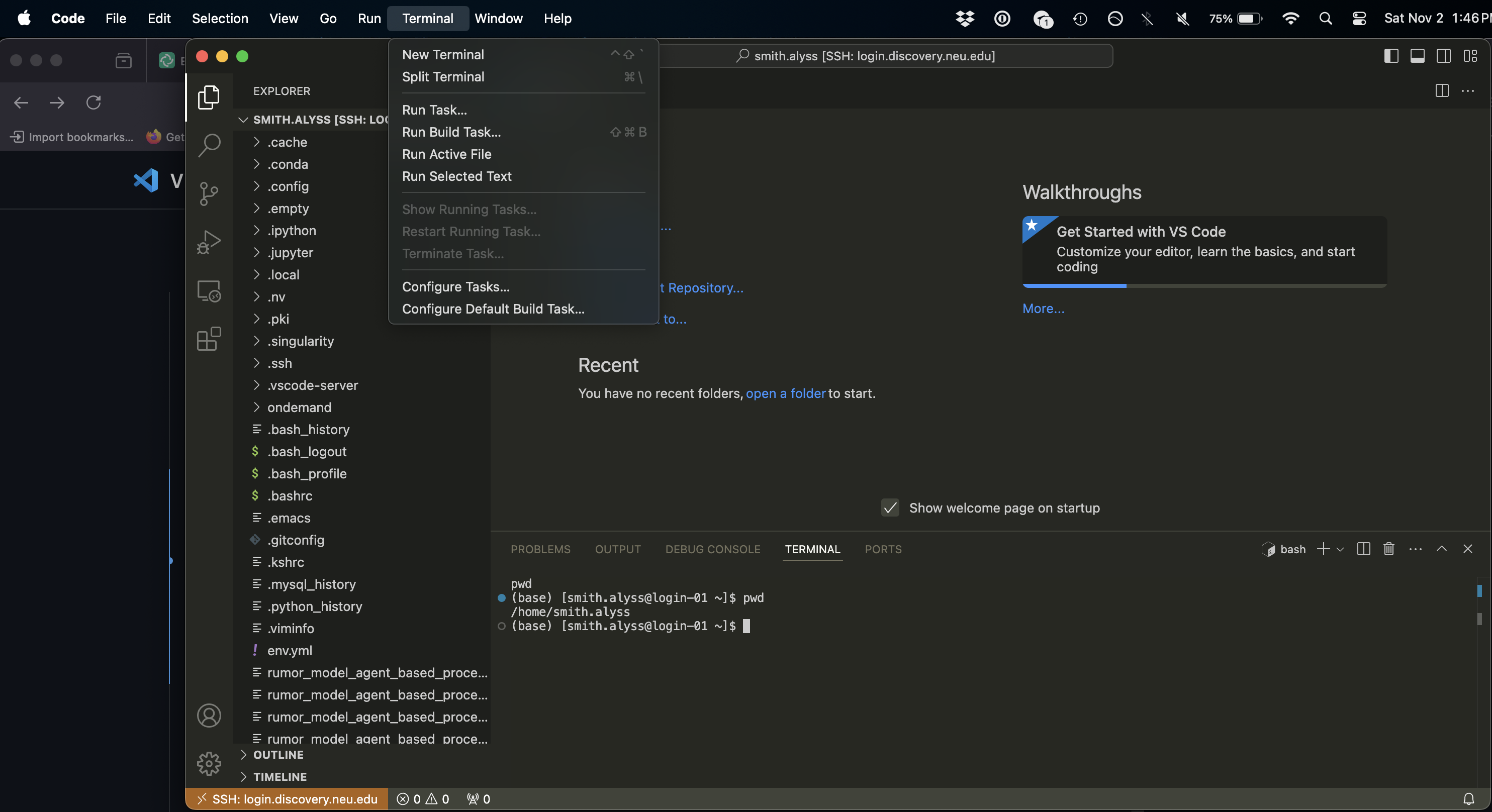Open the terminal launch profile dropdown arrow
The image size is (1492, 812).
(1340, 549)
